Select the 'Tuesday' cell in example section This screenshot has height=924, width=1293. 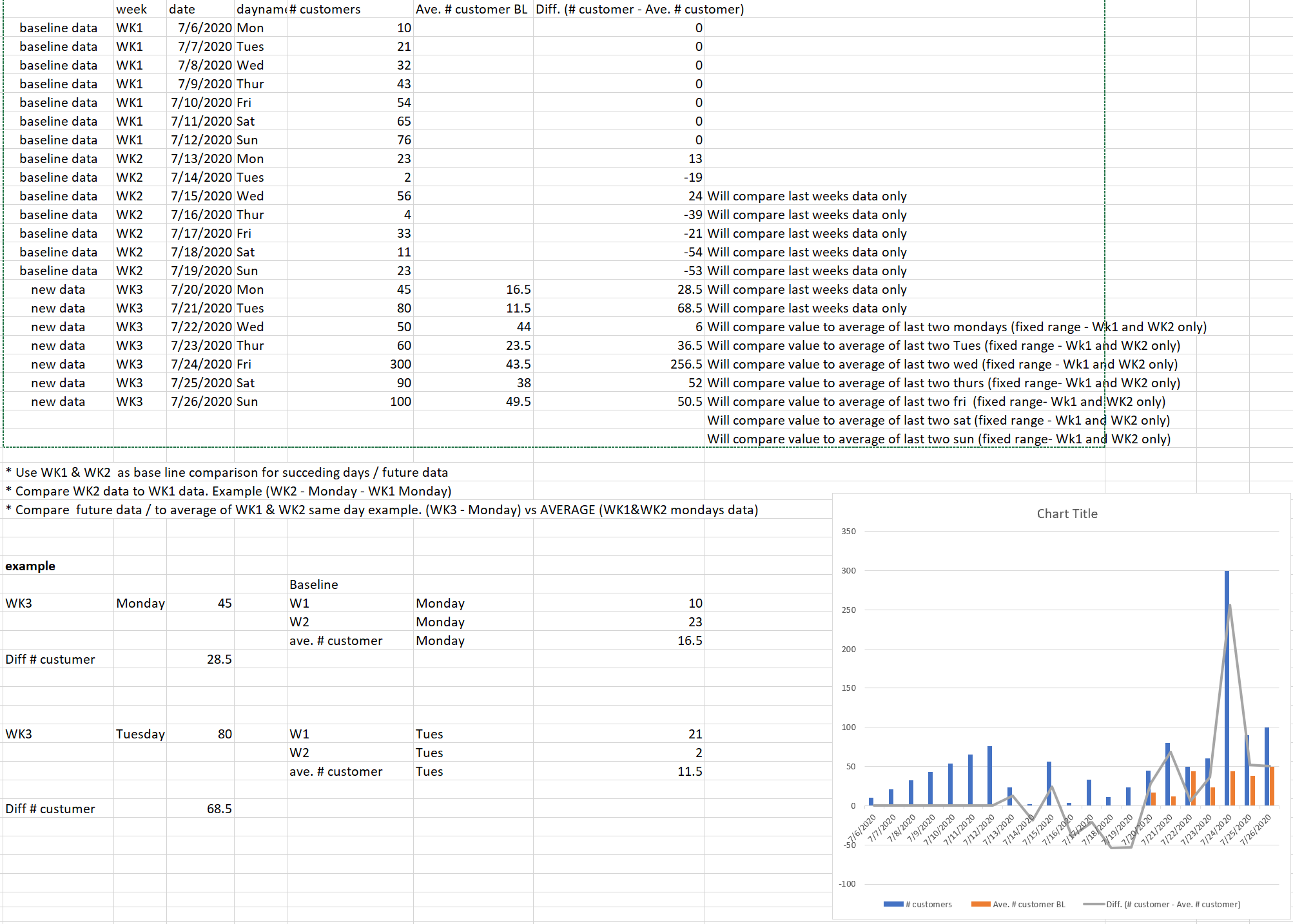point(140,734)
